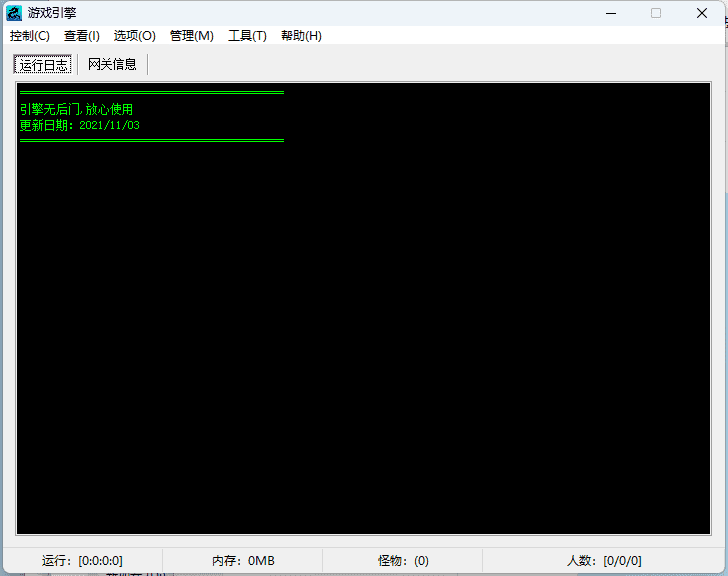Minimize the 游戏引擎 window
Viewport: 728px width, 576px height.
coord(611,13)
